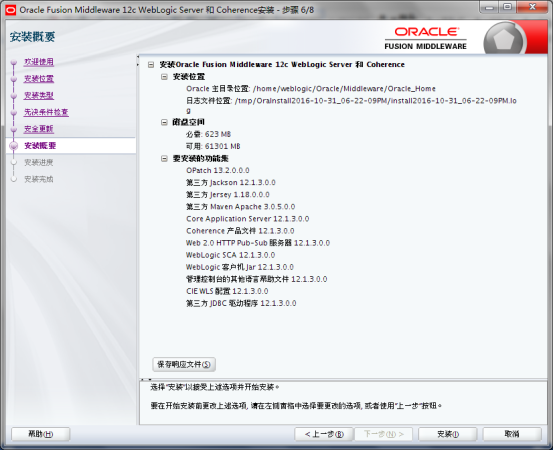
Task: Select the 安全更新 step in the sidebar
Action: tap(39, 129)
